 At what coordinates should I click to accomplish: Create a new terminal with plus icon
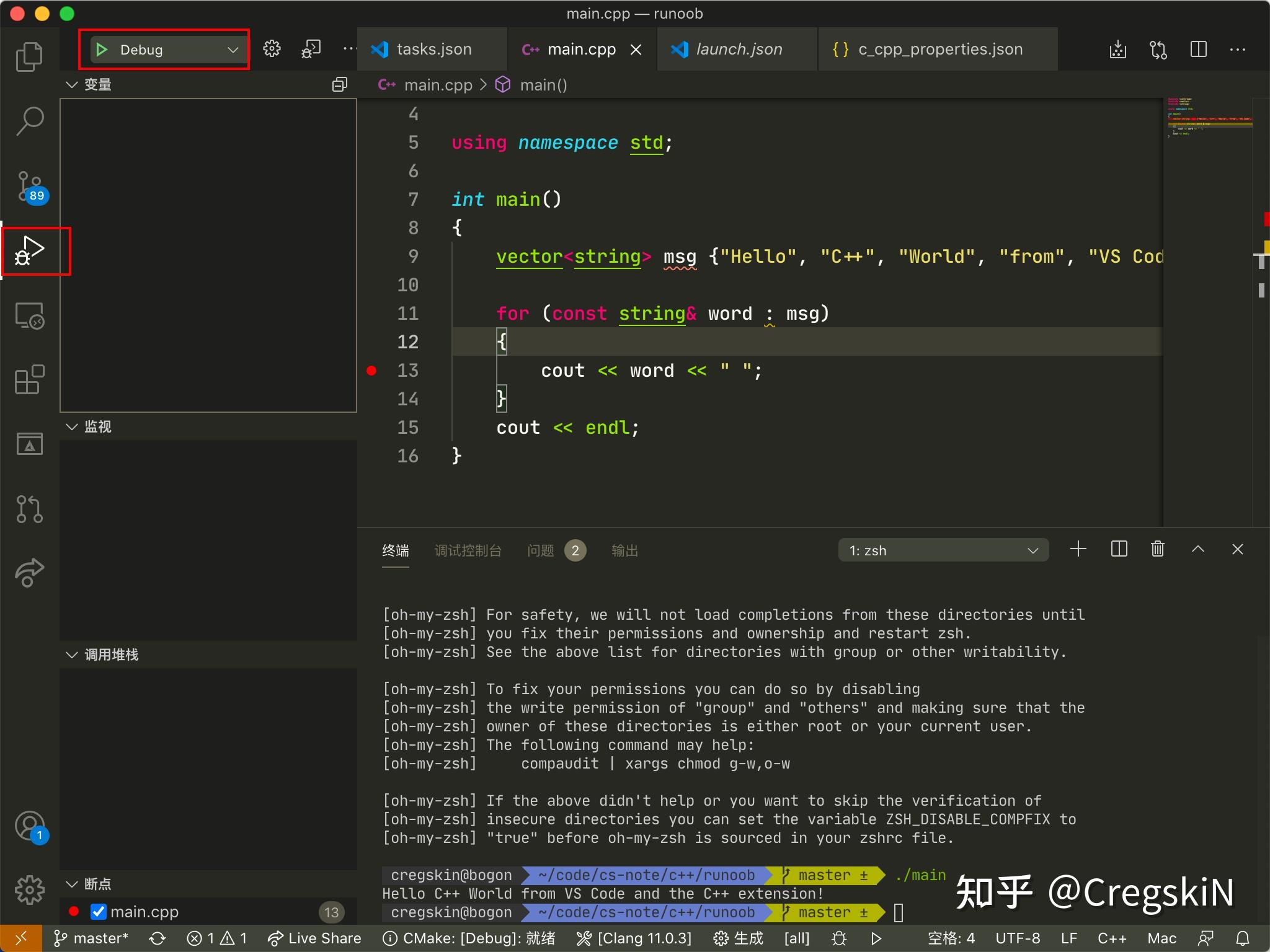pyautogui.click(x=1077, y=549)
